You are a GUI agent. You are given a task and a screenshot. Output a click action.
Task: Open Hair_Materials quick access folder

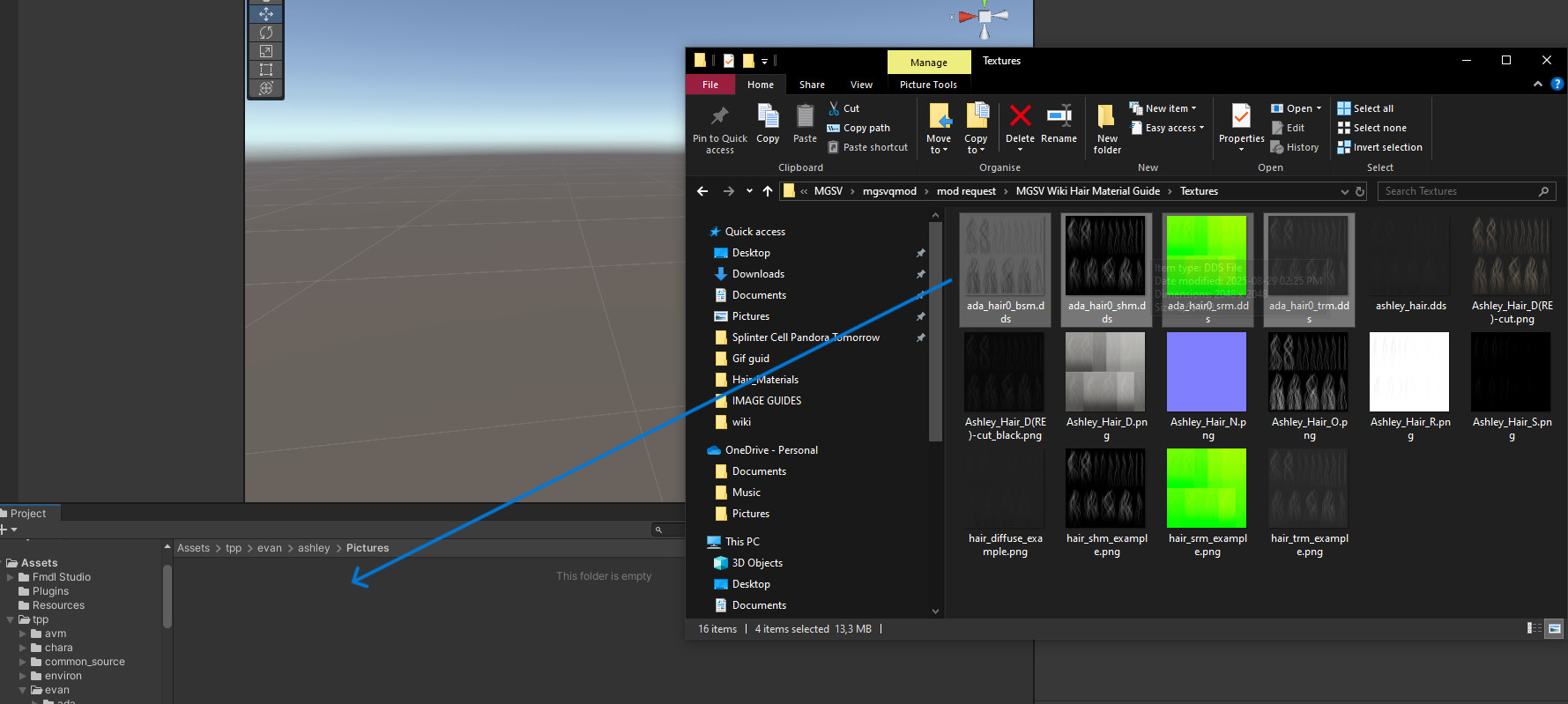765,380
